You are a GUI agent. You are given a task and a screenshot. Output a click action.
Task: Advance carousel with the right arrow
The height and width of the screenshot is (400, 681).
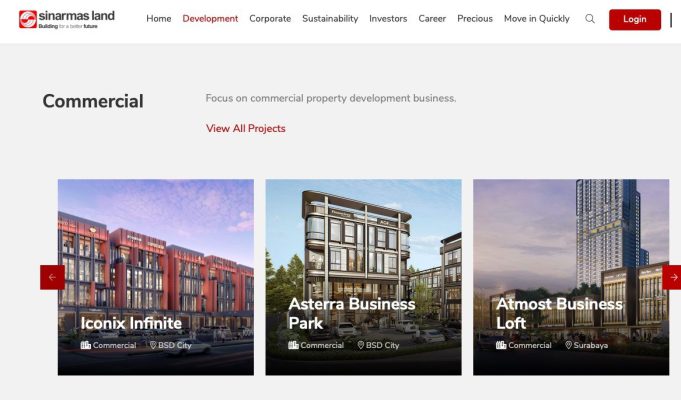pyautogui.click(x=672, y=277)
